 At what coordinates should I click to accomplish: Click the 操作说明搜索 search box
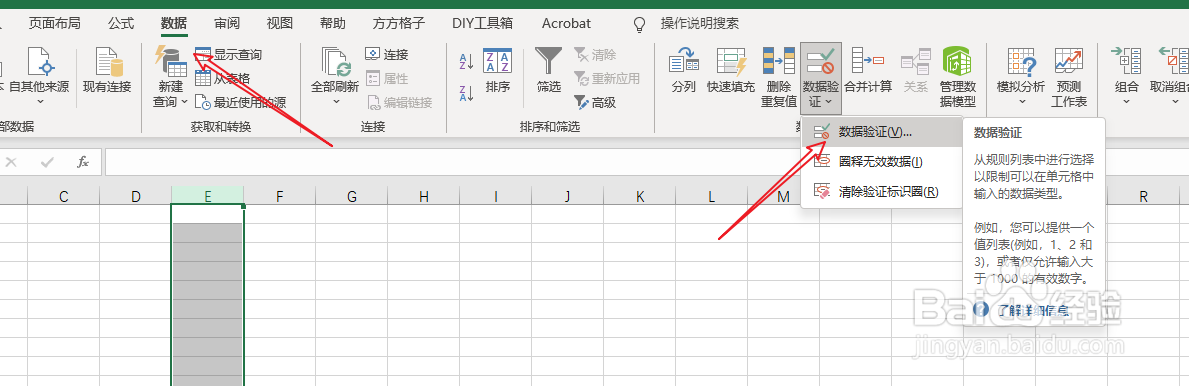[x=700, y=24]
